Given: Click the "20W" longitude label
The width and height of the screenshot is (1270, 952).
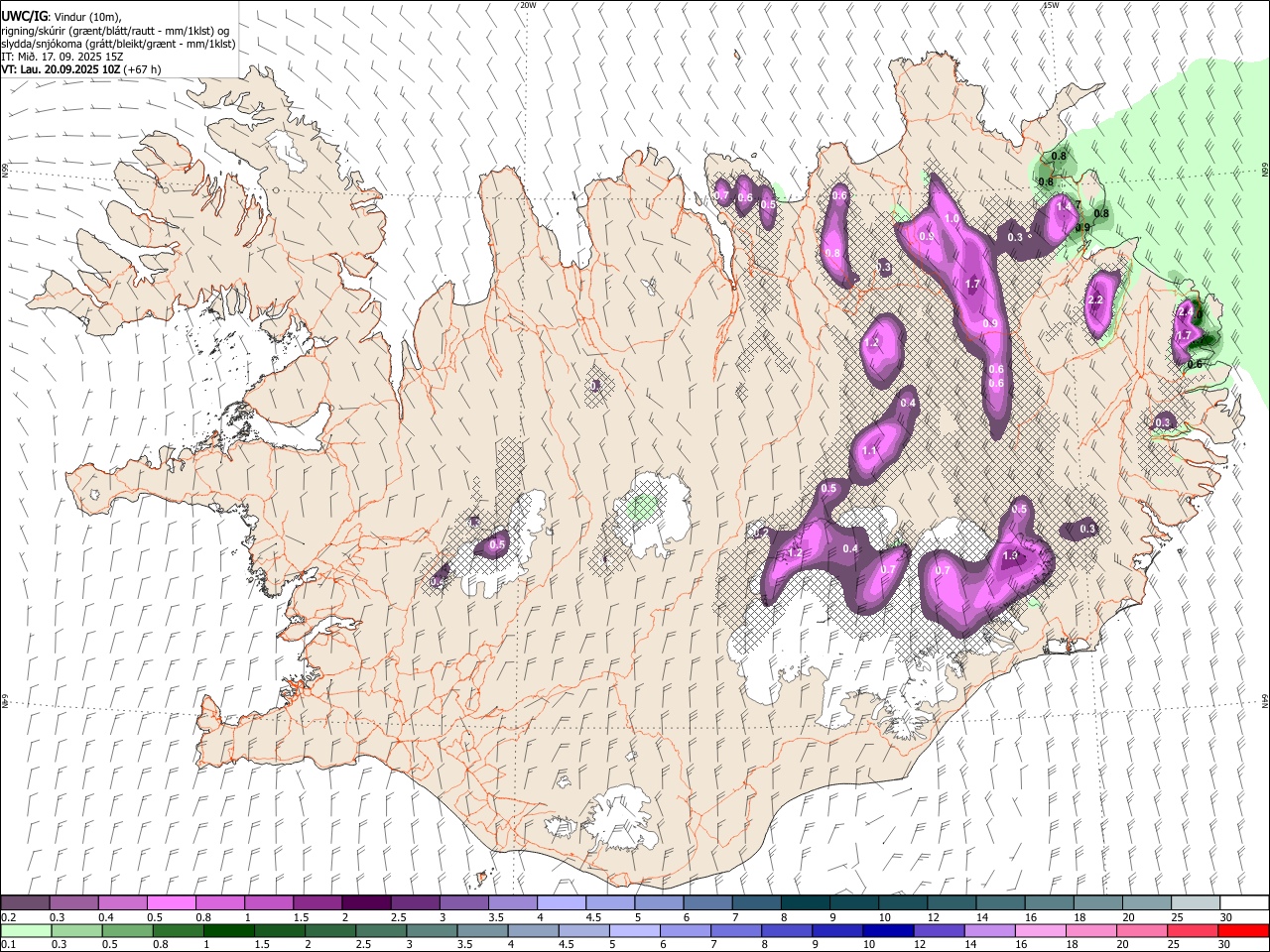Looking at the screenshot, I should tap(529, 5).
